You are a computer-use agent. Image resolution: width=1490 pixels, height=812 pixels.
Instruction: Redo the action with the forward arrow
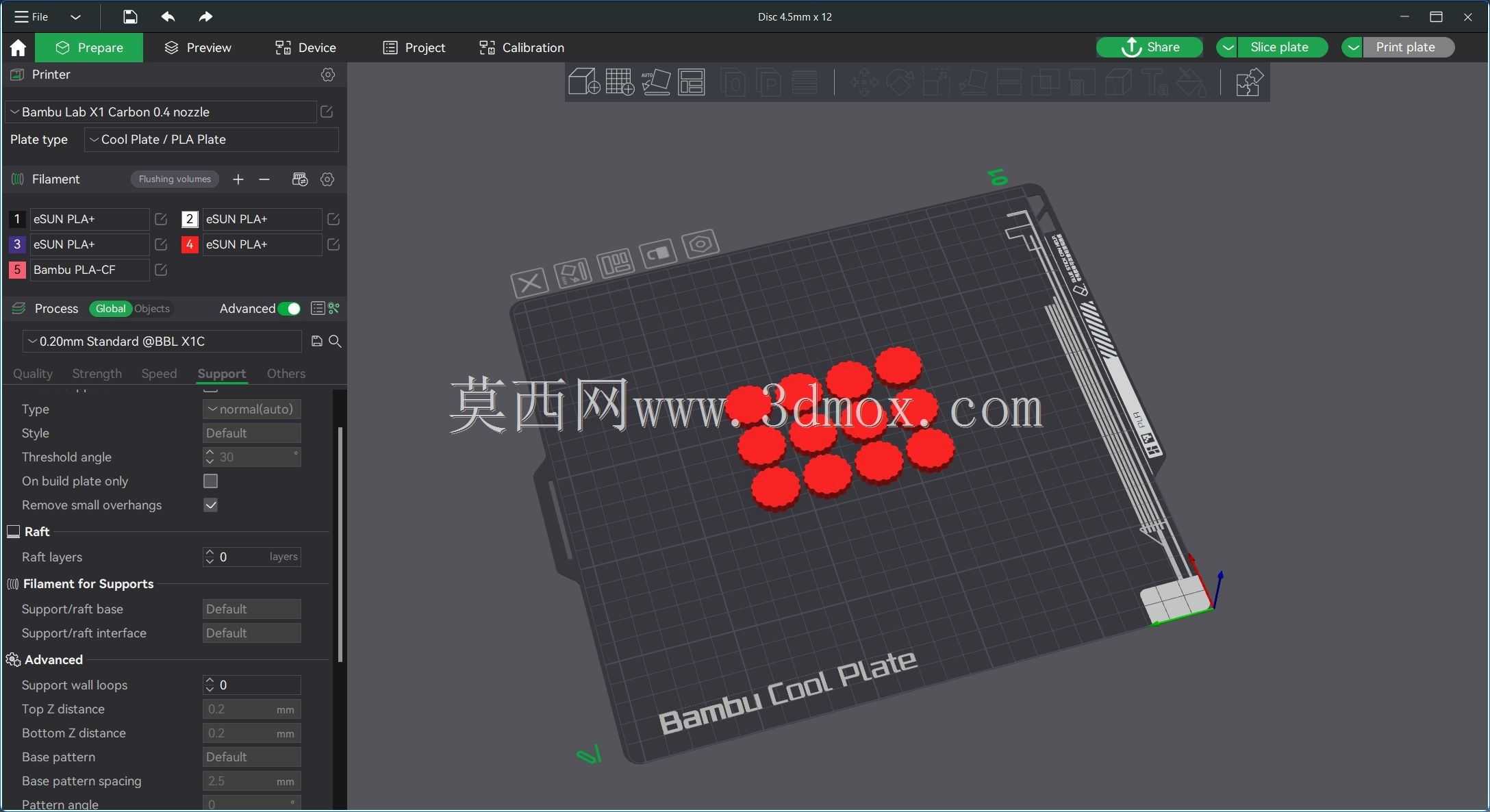coord(205,16)
